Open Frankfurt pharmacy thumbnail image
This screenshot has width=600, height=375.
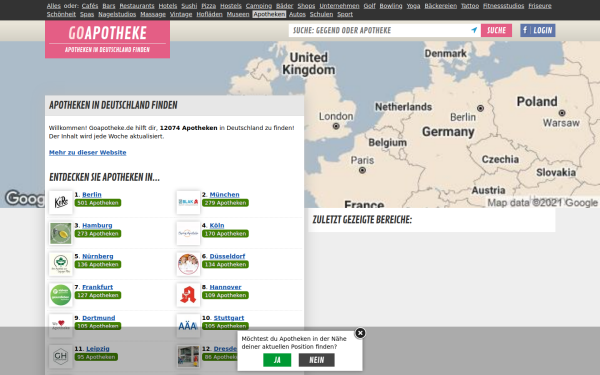tap(61, 295)
